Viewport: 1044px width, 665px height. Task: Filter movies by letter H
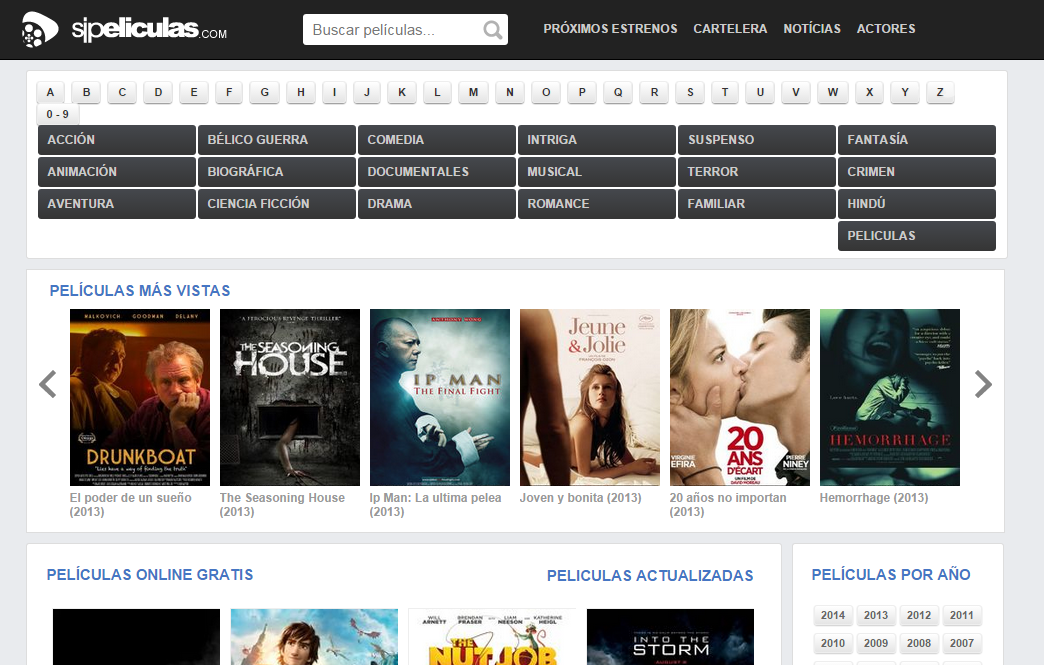(301, 92)
